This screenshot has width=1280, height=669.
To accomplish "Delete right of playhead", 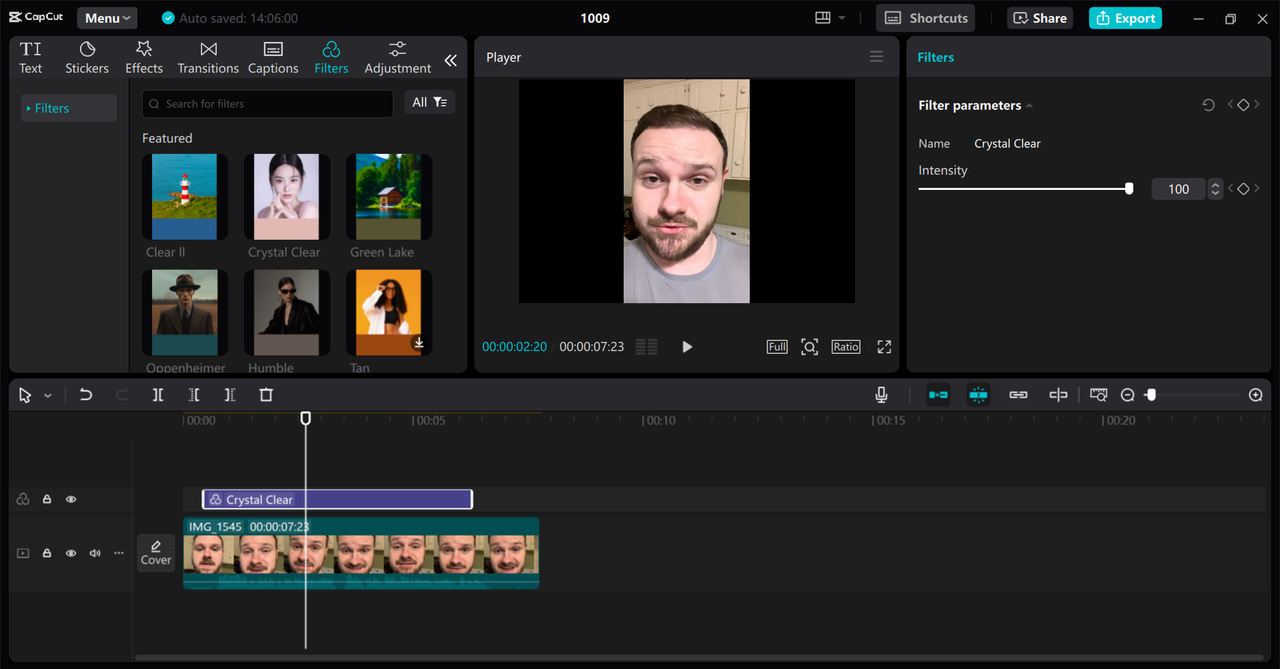I will click(230, 395).
